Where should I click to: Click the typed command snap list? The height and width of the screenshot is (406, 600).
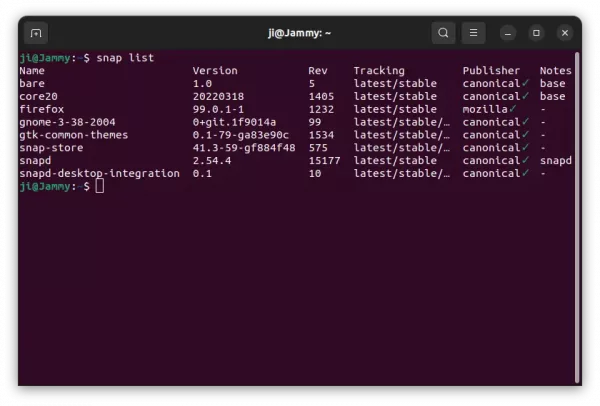coord(125,58)
